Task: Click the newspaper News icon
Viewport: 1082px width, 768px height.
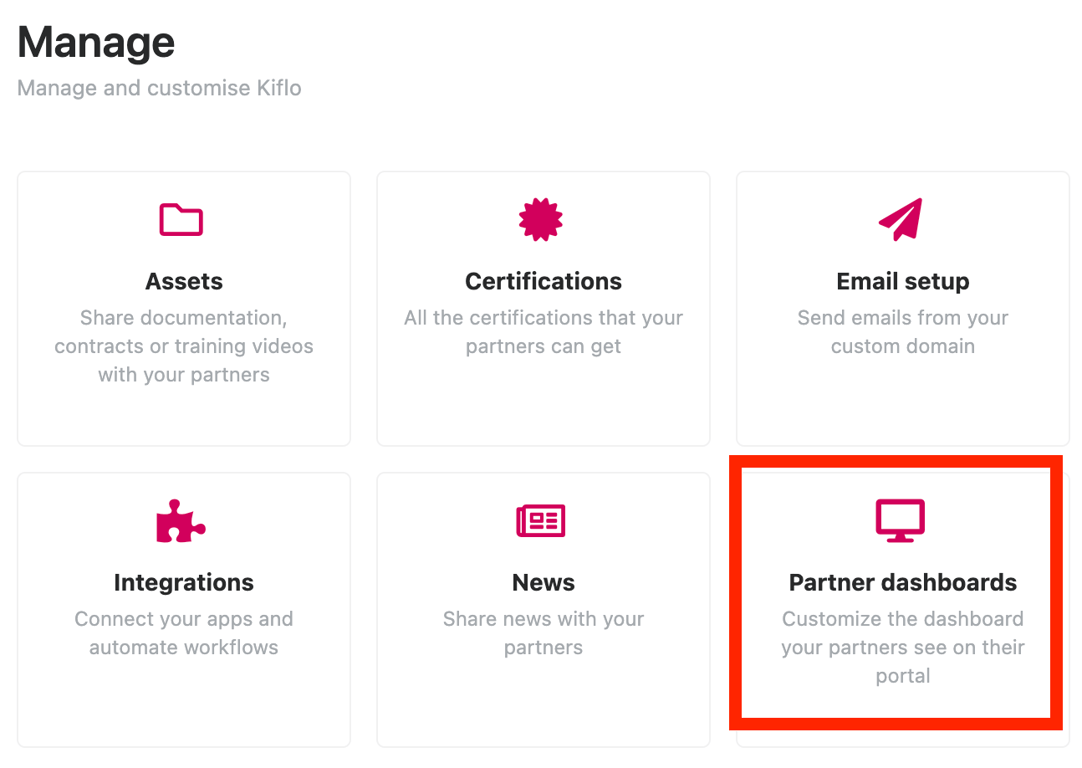Action: pyautogui.click(x=541, y=520)
